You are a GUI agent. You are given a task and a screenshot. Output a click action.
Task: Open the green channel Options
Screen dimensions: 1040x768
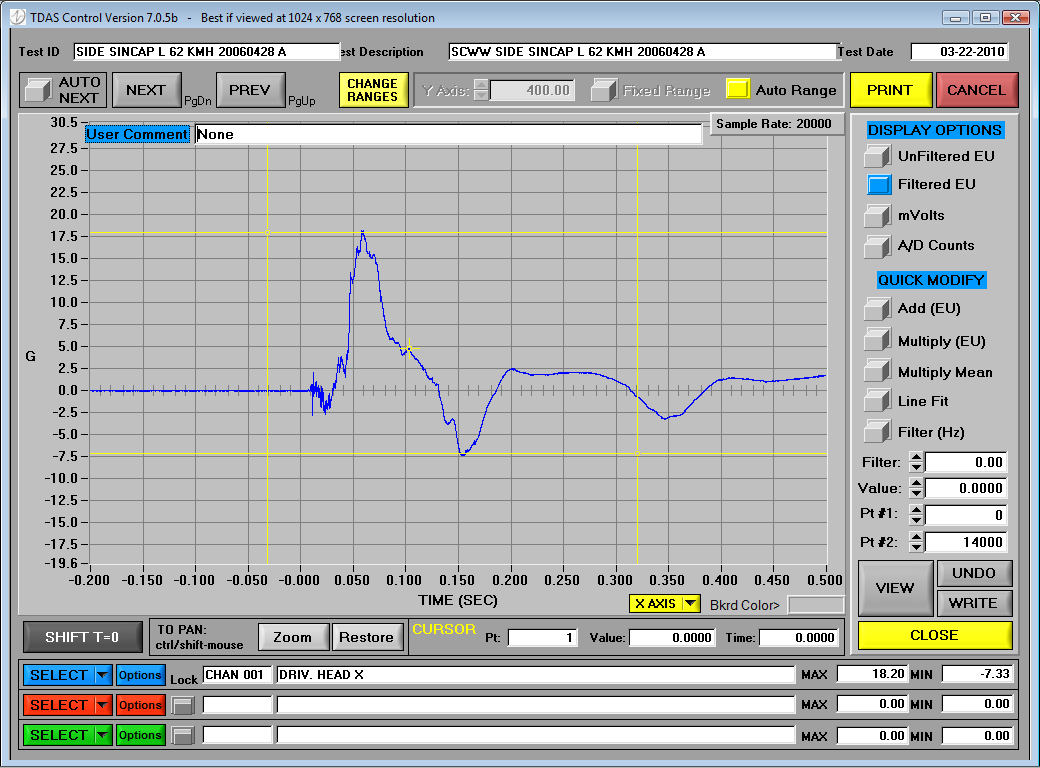[x=141, y=735]
